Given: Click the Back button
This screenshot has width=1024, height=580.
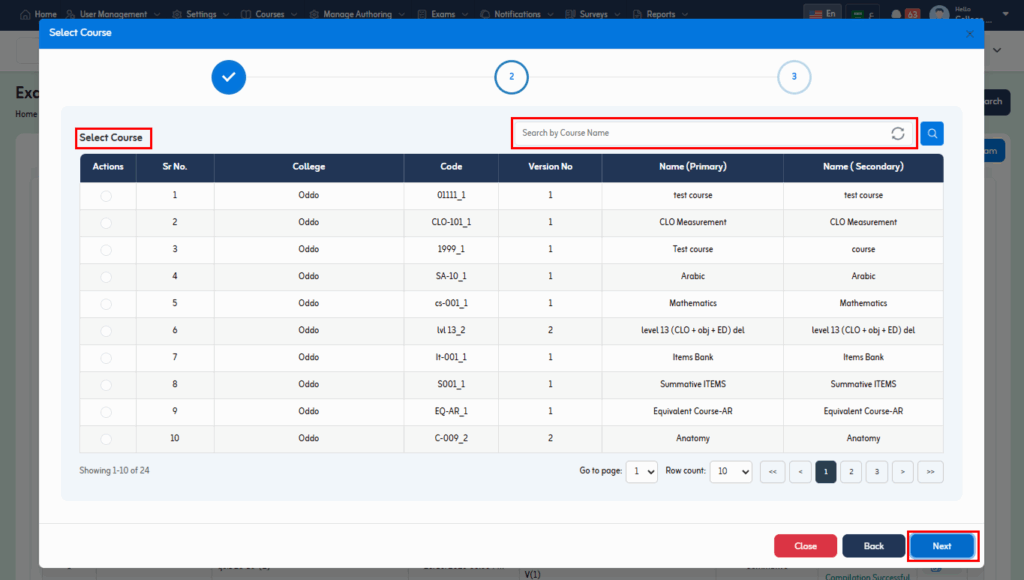Looking at the screenshot, I should (x=873, y=546).
